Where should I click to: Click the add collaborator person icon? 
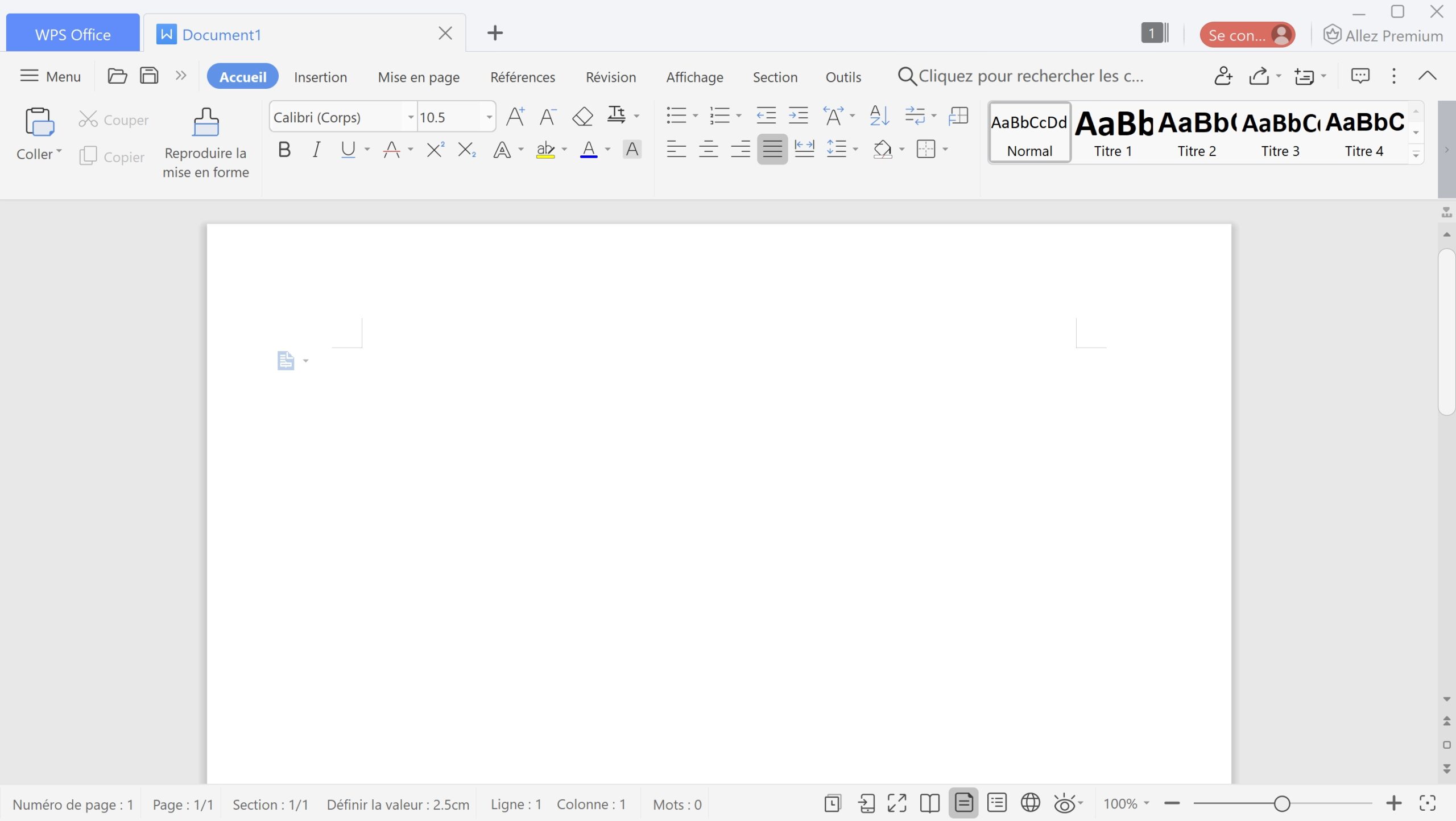[x=1223, y=76]
